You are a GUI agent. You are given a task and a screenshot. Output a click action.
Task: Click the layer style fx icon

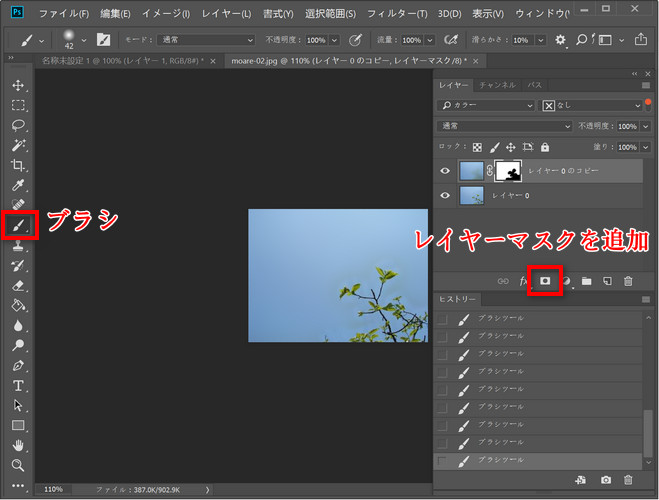[x=523, y=281]
